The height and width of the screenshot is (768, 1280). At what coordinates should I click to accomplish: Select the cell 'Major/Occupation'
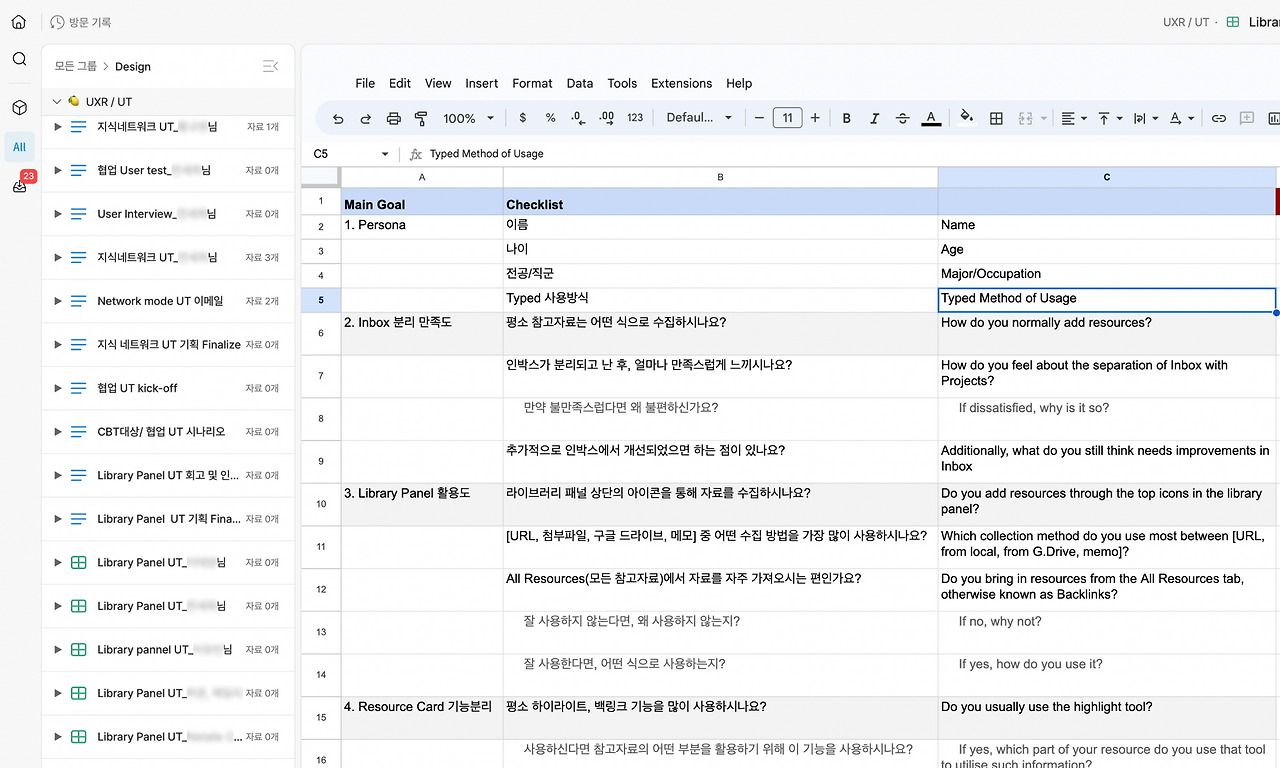(x=1107, y=274)
